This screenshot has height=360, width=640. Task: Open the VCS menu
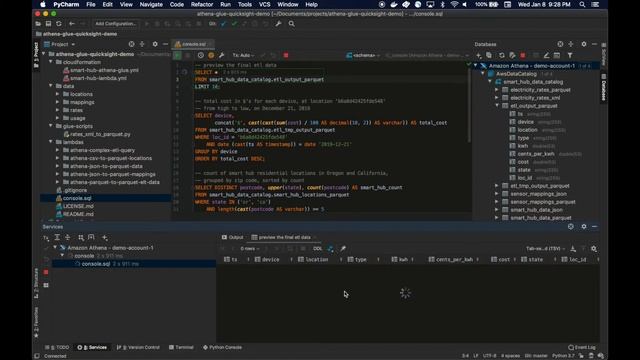pos(264,4)
